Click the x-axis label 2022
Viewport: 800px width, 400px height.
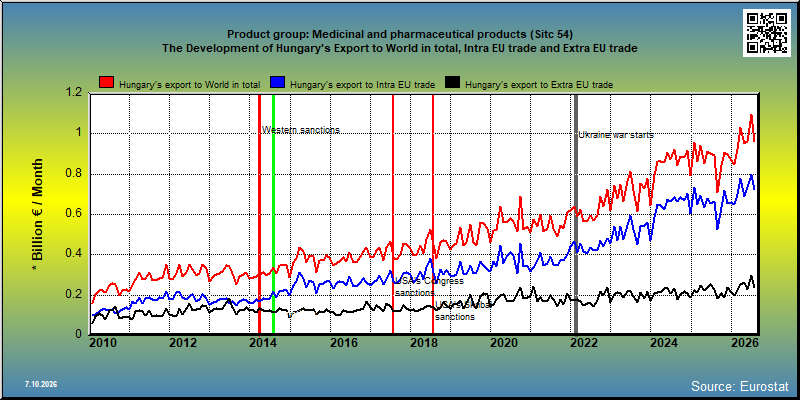click(x=584, y=343)
